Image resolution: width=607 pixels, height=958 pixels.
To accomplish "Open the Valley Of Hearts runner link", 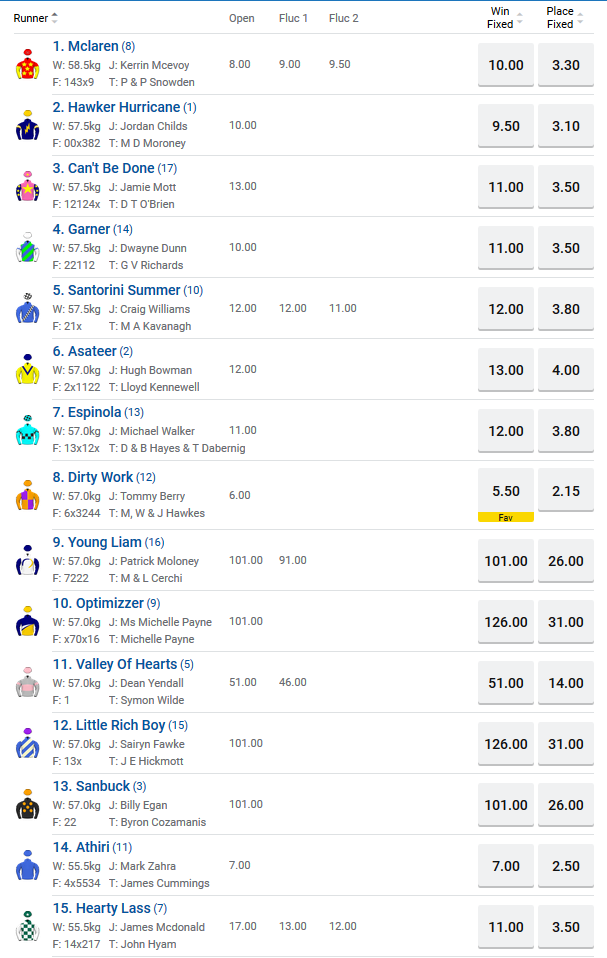I will coord(122,664).
